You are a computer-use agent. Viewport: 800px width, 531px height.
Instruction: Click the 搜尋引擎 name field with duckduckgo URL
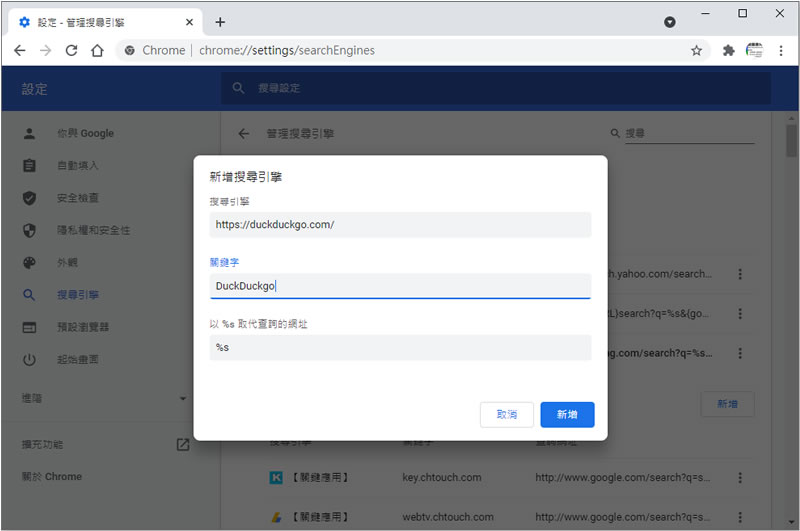pos(401,225)
